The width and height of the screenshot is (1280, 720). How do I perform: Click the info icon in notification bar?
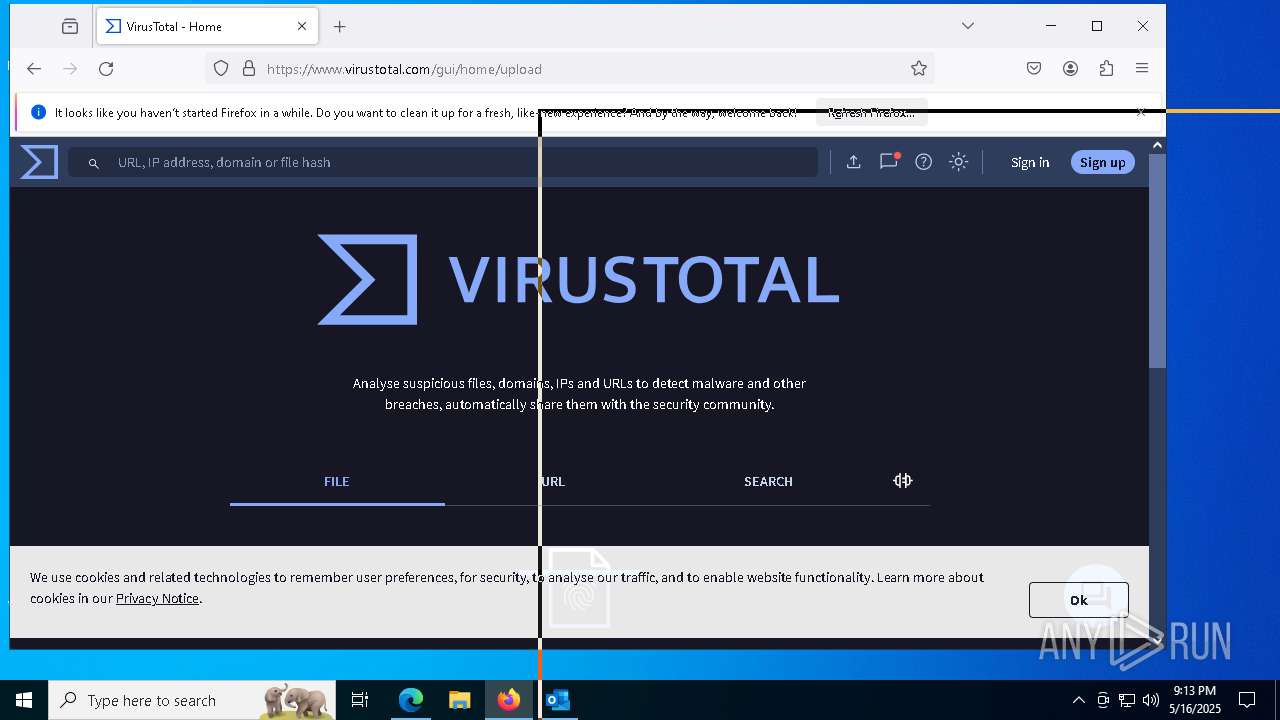(x=38, y=113)
